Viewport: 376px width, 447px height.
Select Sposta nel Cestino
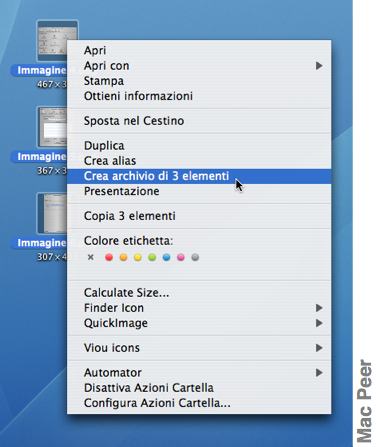pyautogui.click(x=199, y=121)
